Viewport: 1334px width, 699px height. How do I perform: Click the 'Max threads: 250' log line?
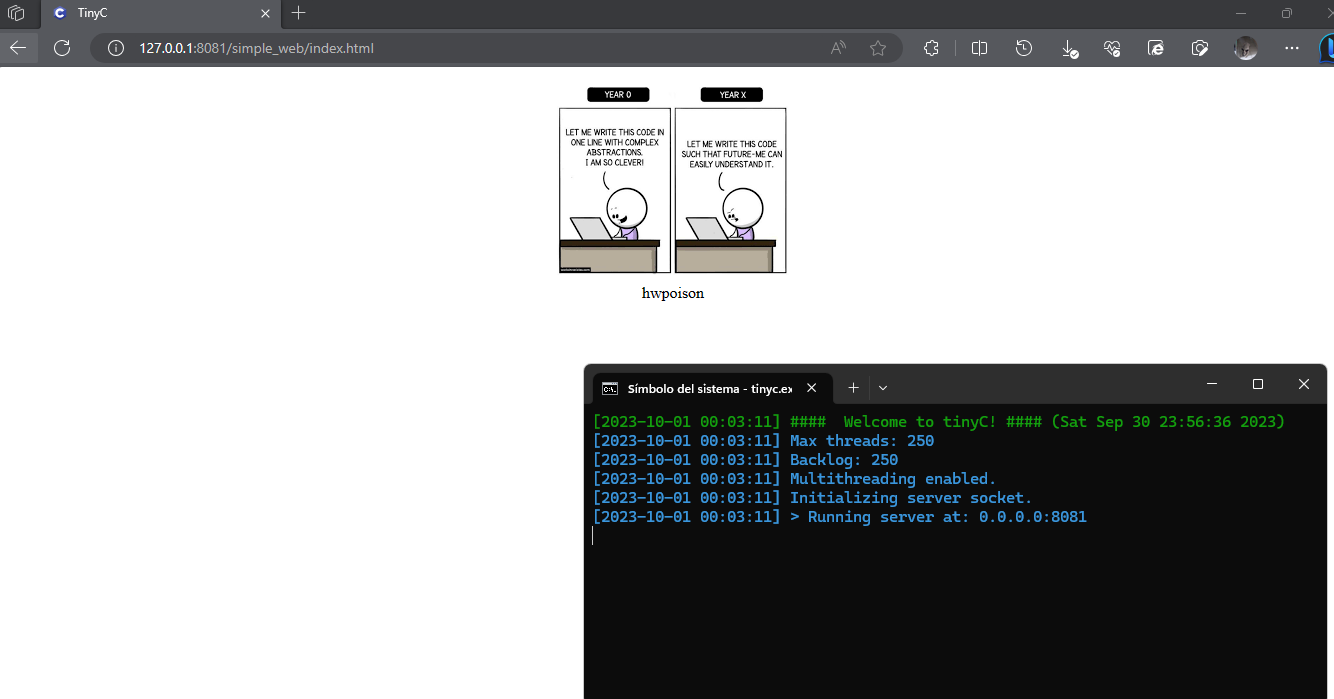point(763,441)
